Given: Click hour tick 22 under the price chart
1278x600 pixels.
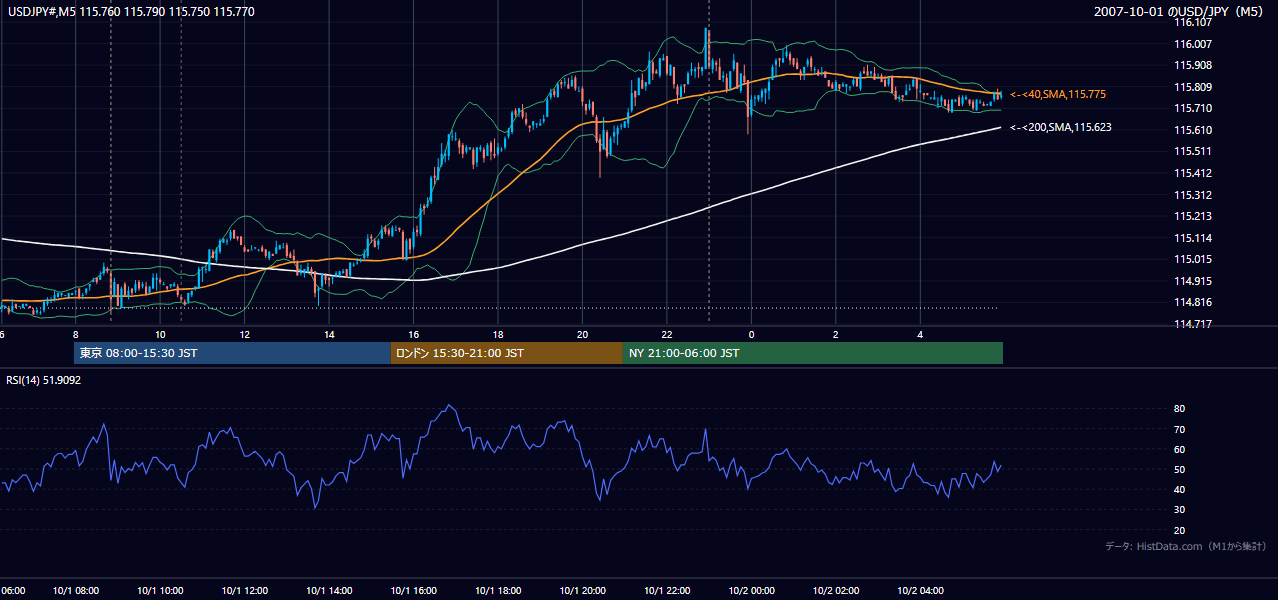Looking at the screenshot, I should coord(666,334).
